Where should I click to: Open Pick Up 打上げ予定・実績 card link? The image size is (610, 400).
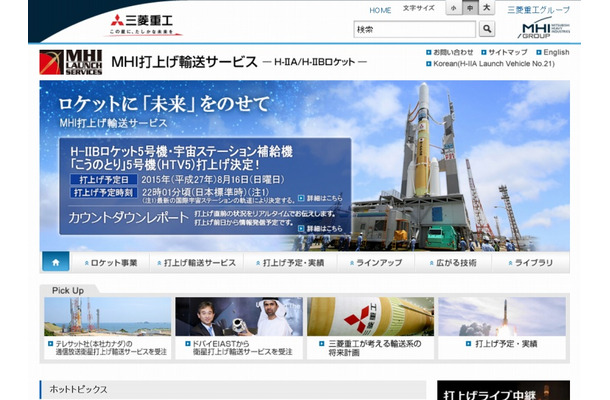(502, 344)
